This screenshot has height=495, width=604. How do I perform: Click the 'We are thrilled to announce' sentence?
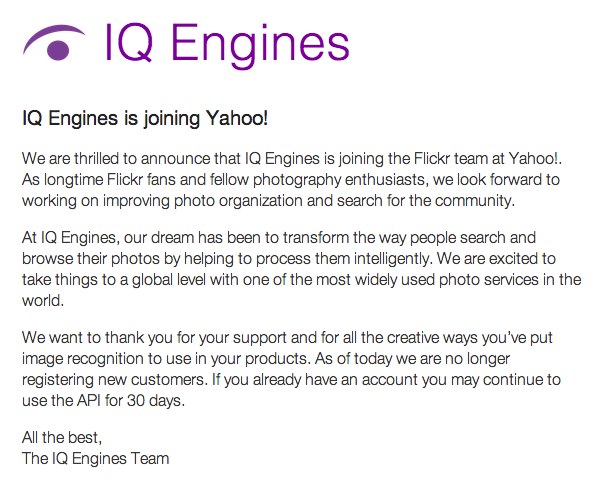click(129, 158)
